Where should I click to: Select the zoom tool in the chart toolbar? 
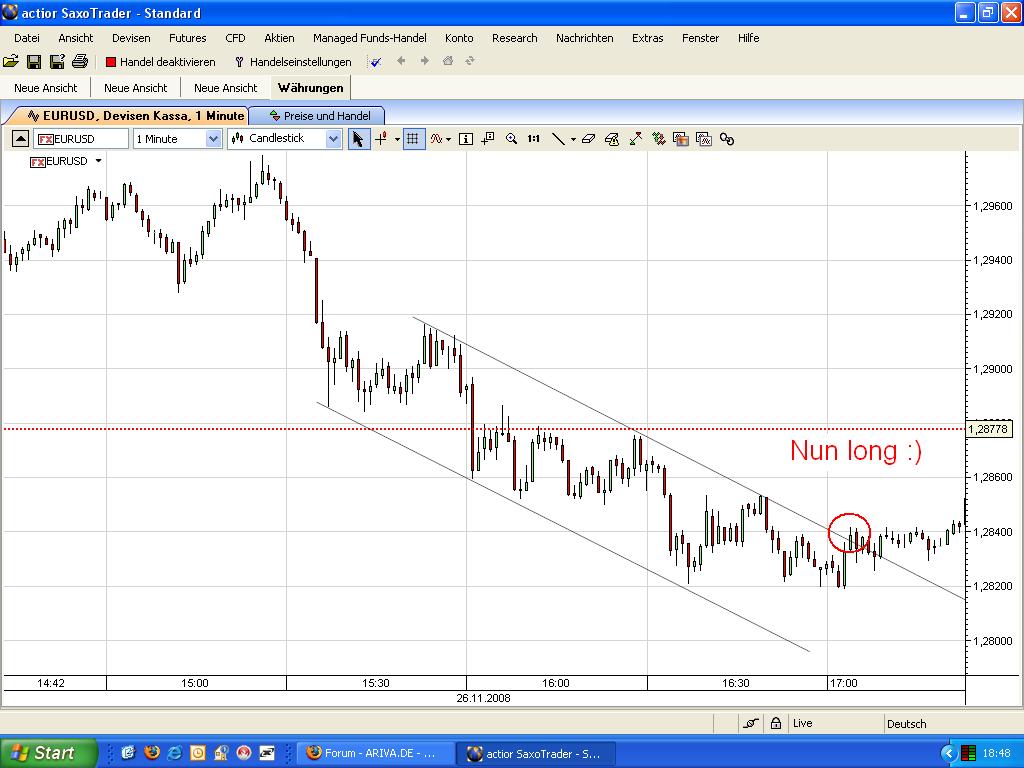(x=510, y=139)
